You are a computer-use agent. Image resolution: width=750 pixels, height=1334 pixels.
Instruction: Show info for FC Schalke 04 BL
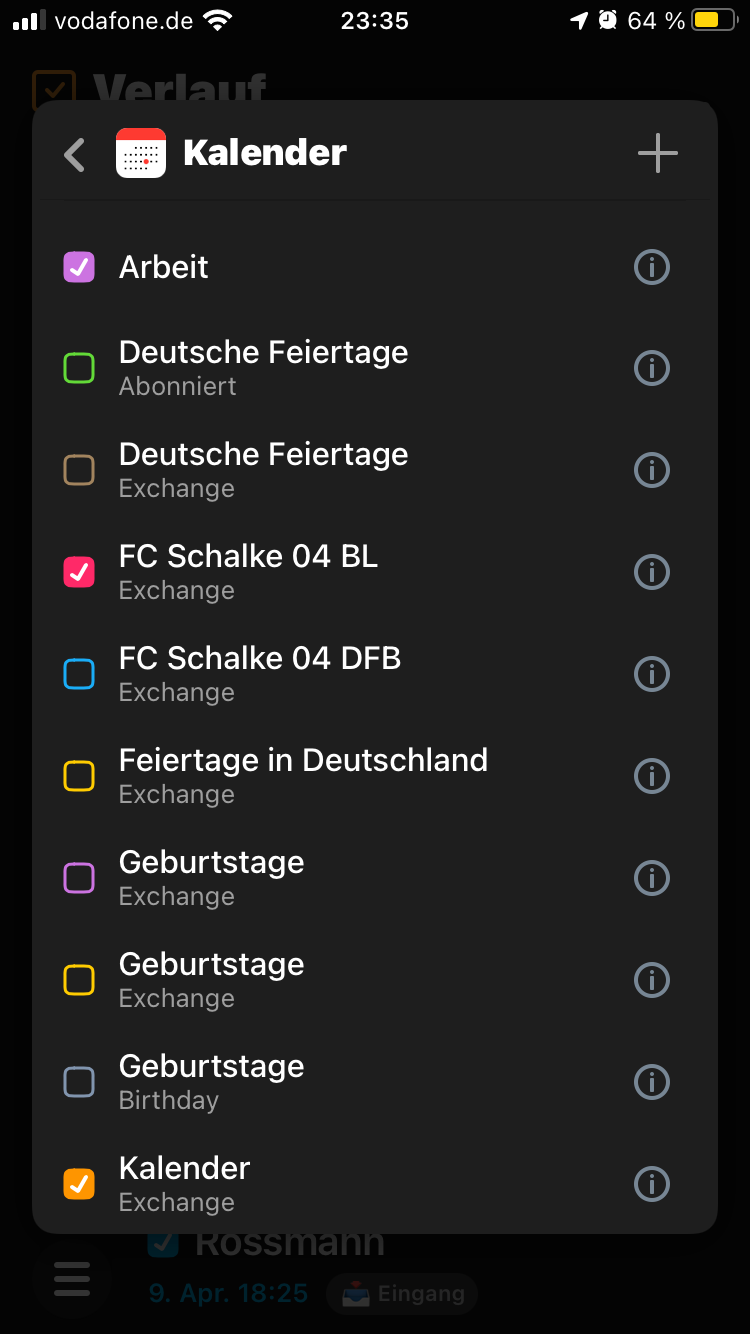pos(652,572)
